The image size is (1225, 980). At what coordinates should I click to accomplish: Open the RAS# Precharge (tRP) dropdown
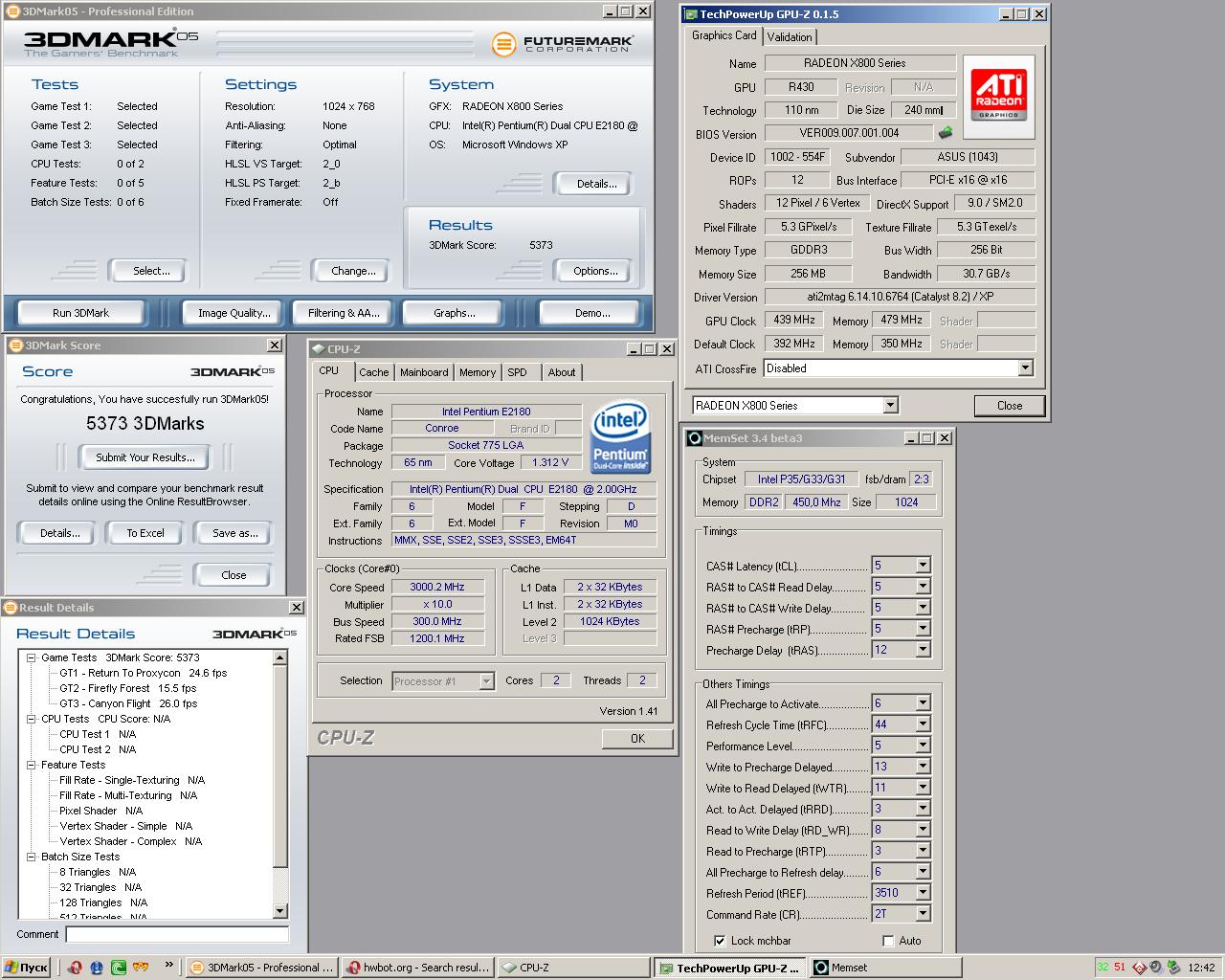[923, 629]
